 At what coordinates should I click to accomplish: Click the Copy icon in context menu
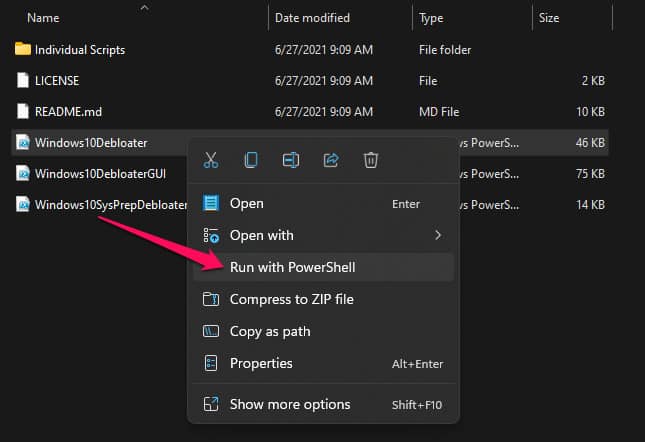[251, 160]
